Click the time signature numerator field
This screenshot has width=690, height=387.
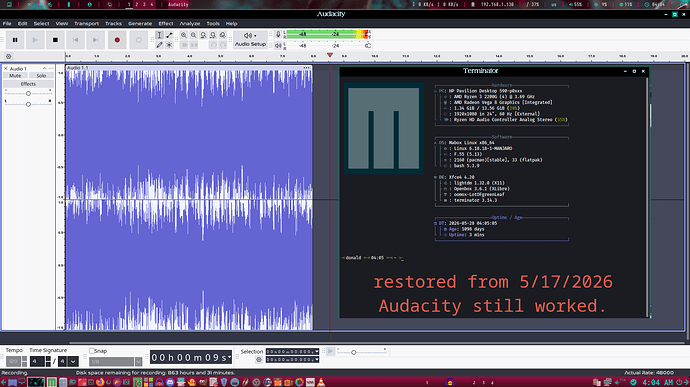coord(37,361)
